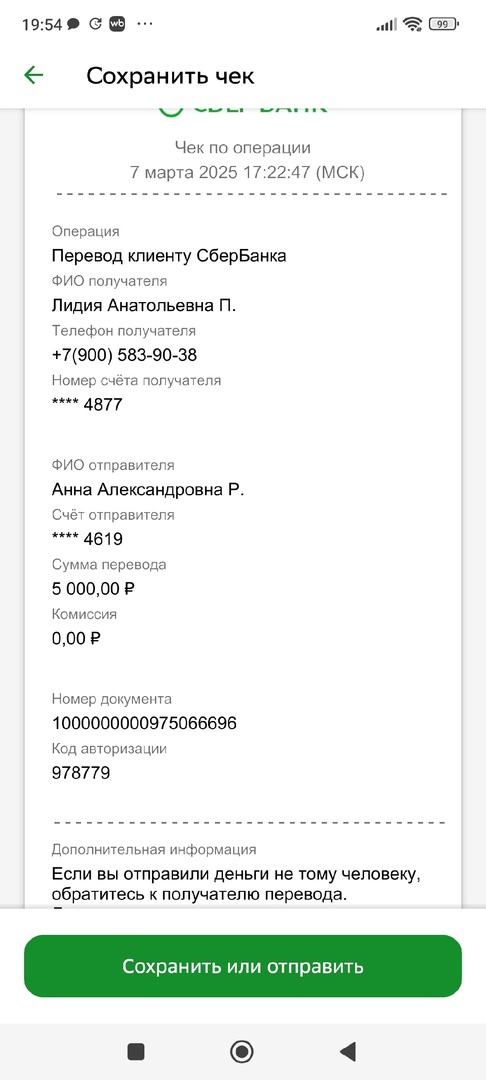The height and width of the screenshot is (1080, 486).
Task: Tap the Сохранить чек title
Action: (x=170, y=76)
